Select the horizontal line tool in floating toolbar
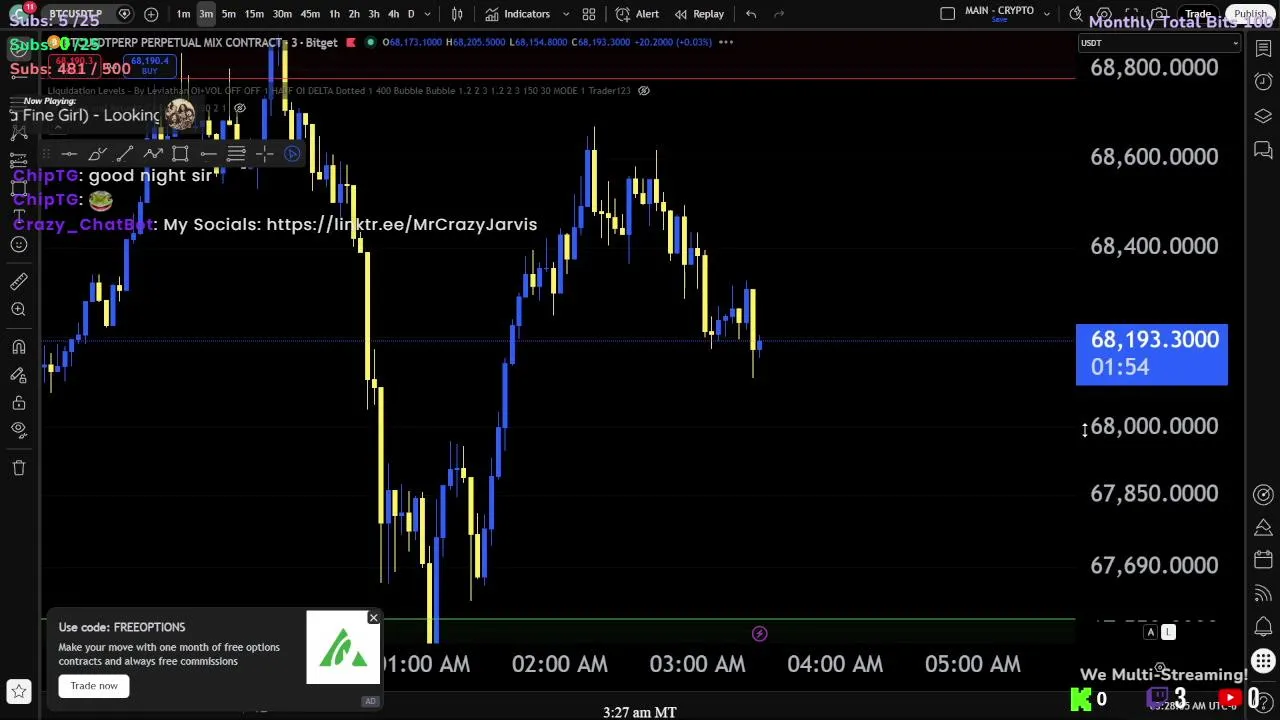The image size is (1280, 720). [69, 153]
